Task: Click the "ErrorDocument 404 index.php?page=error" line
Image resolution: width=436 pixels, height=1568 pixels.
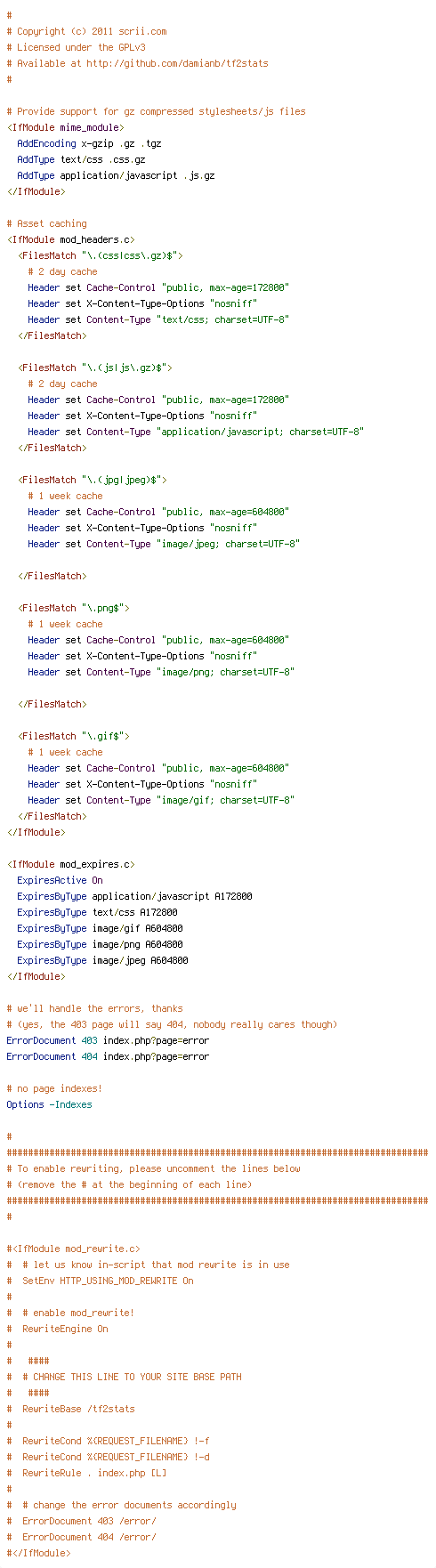Action: (x=108, y=1056)
